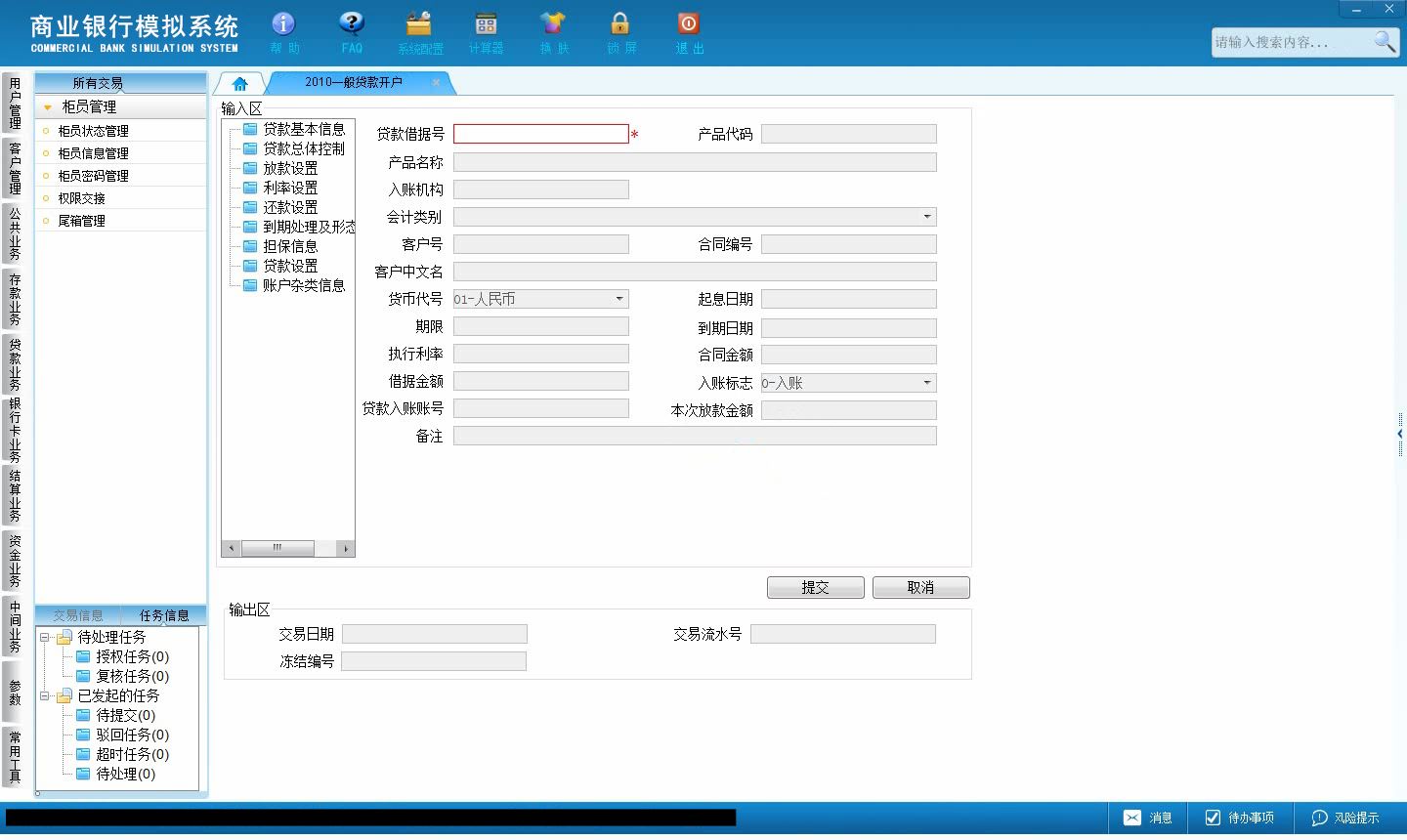Select 放款设置 folder node
1407x840 pixels.
281,168
